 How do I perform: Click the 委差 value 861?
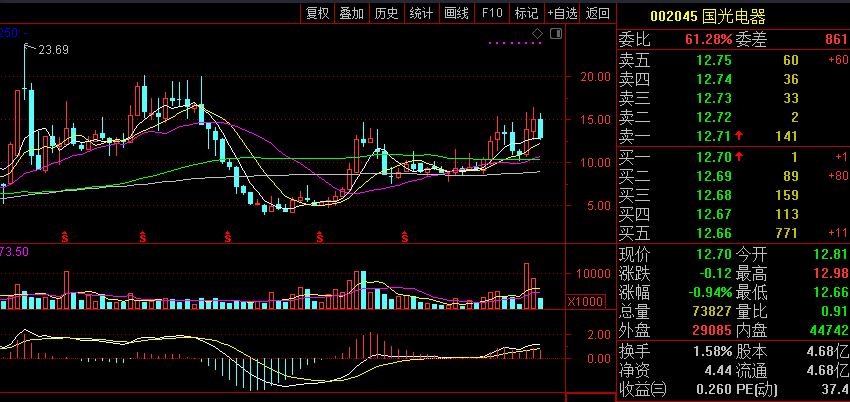(836, 39)
